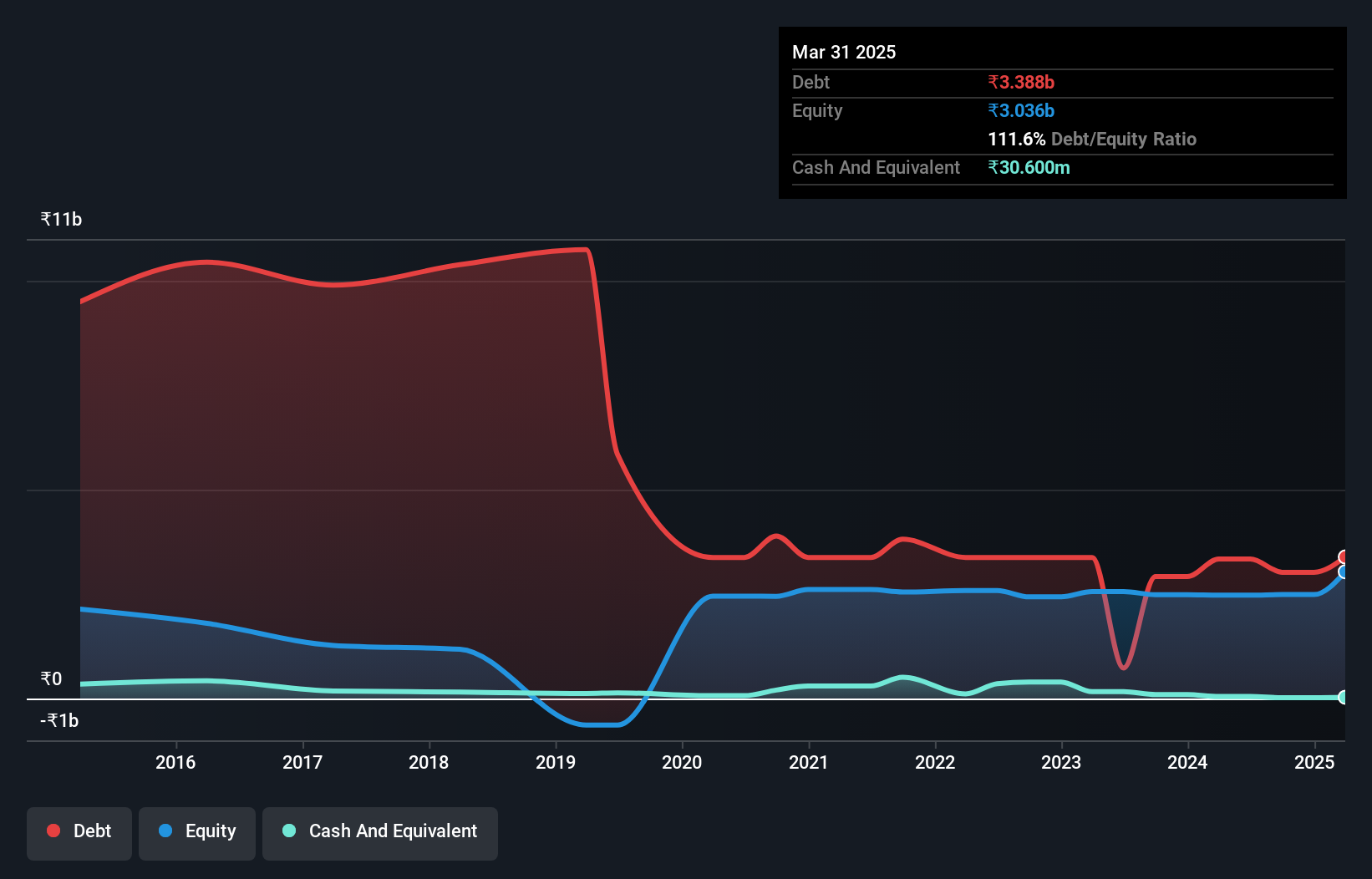1372x879 pixels.
Task: Click the ₹30.600m cash value
Action: [x=1029, y=167]
